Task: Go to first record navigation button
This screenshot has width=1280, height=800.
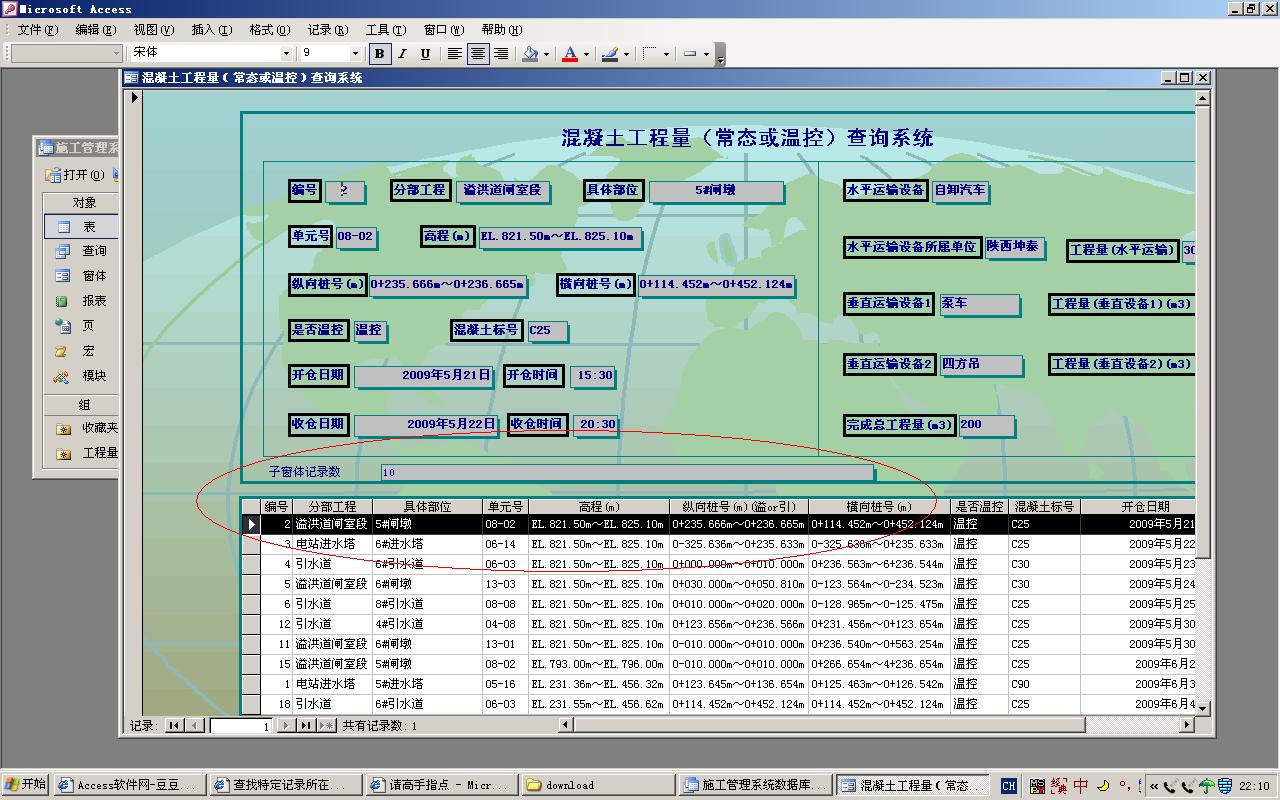Action: pyautogui.click(x=174, y=726)
